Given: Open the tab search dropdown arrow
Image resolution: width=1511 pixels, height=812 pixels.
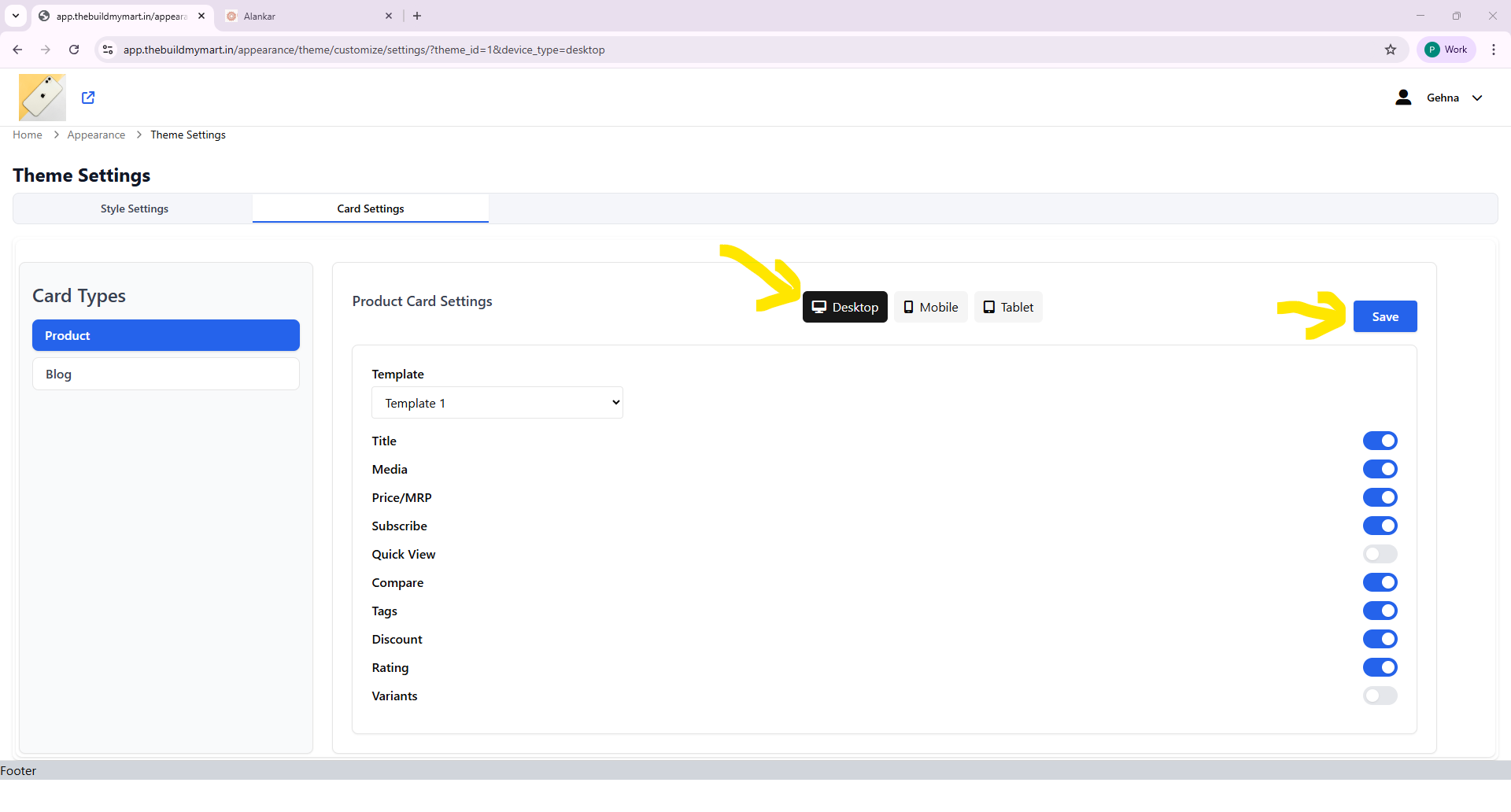Looking at the screenshot, I should tap(16, 16).
